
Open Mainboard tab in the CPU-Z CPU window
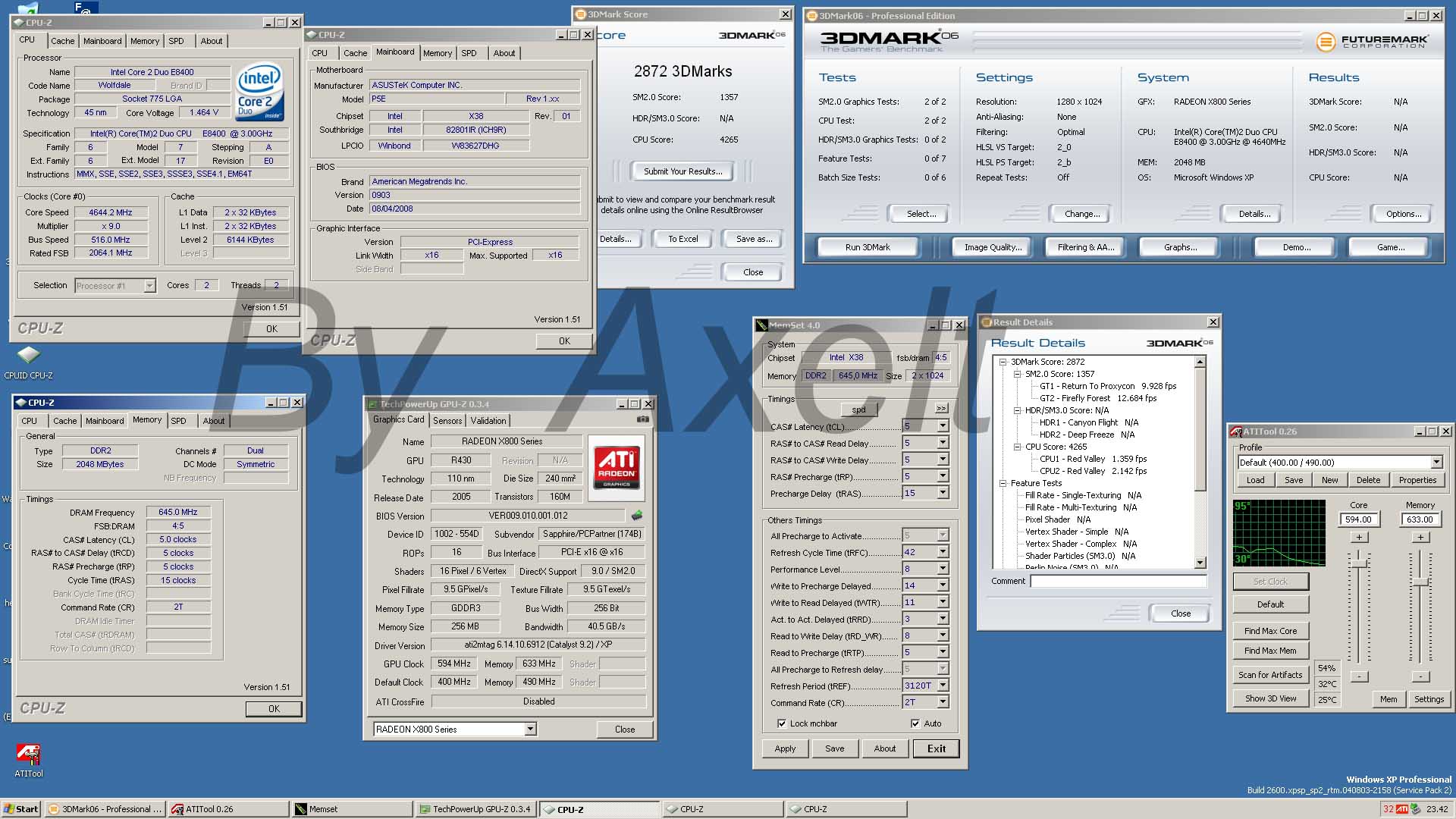point(102,41)
